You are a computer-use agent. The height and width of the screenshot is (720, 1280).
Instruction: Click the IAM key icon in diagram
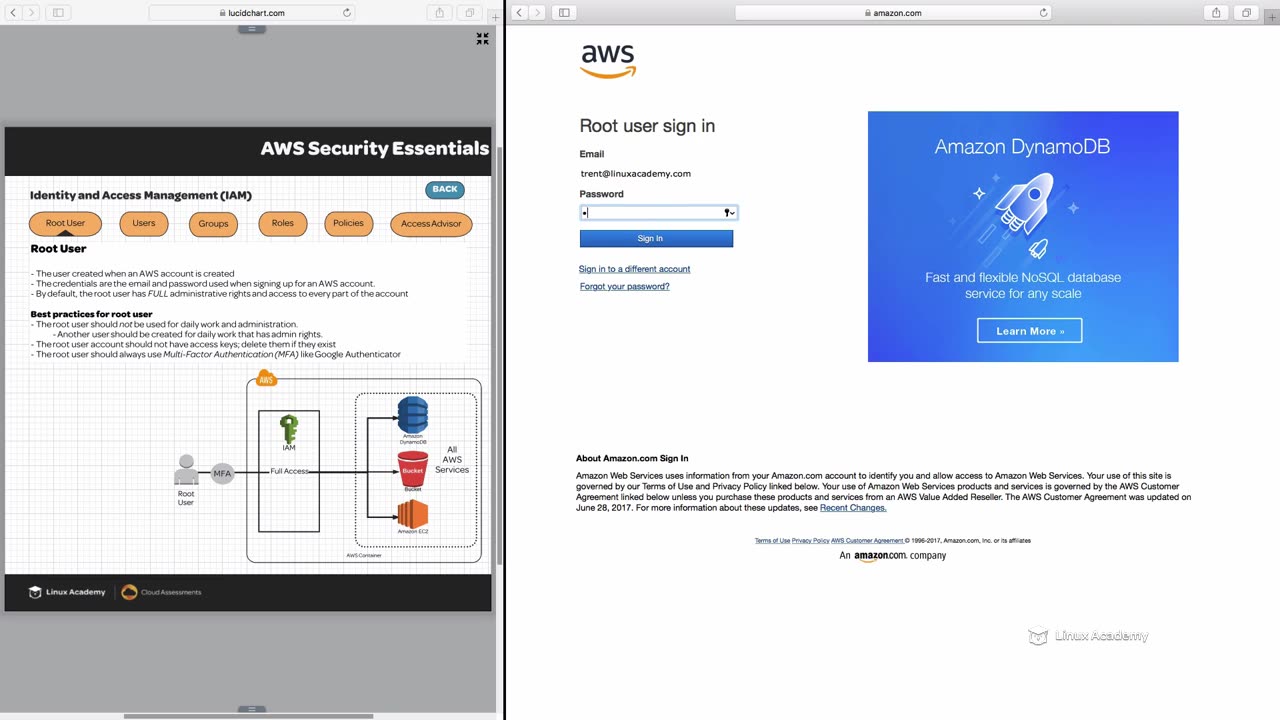point(289,429)
